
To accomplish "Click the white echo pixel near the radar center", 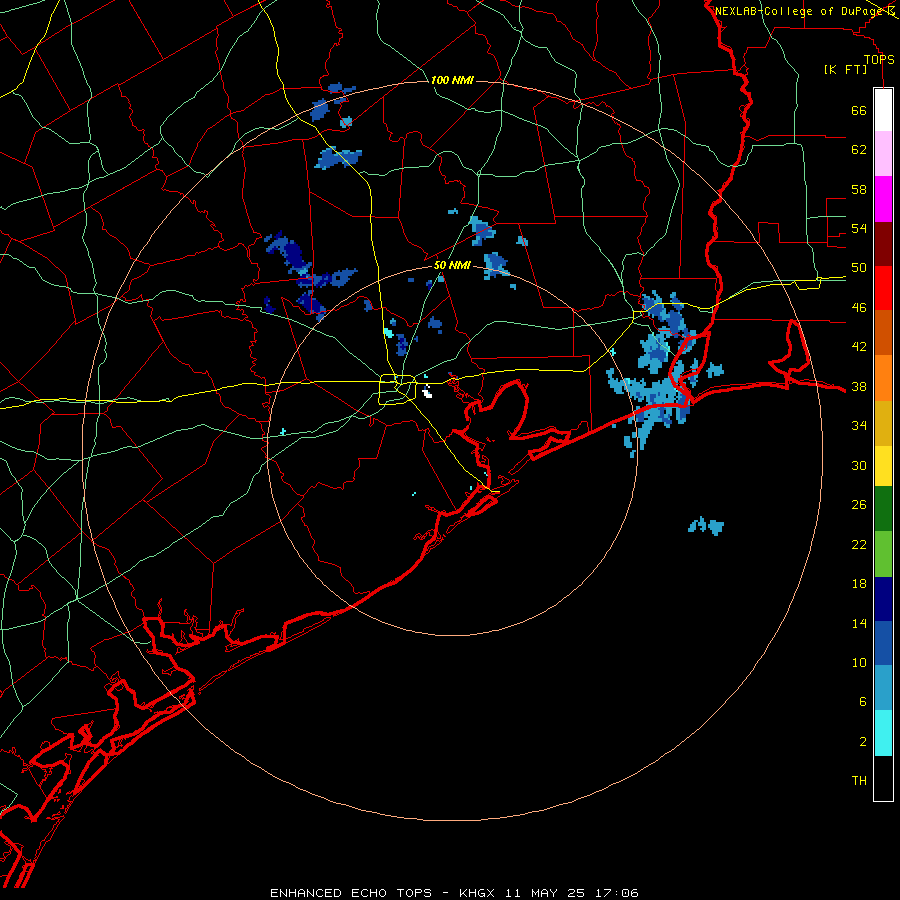I will click(x=426, y=393).
